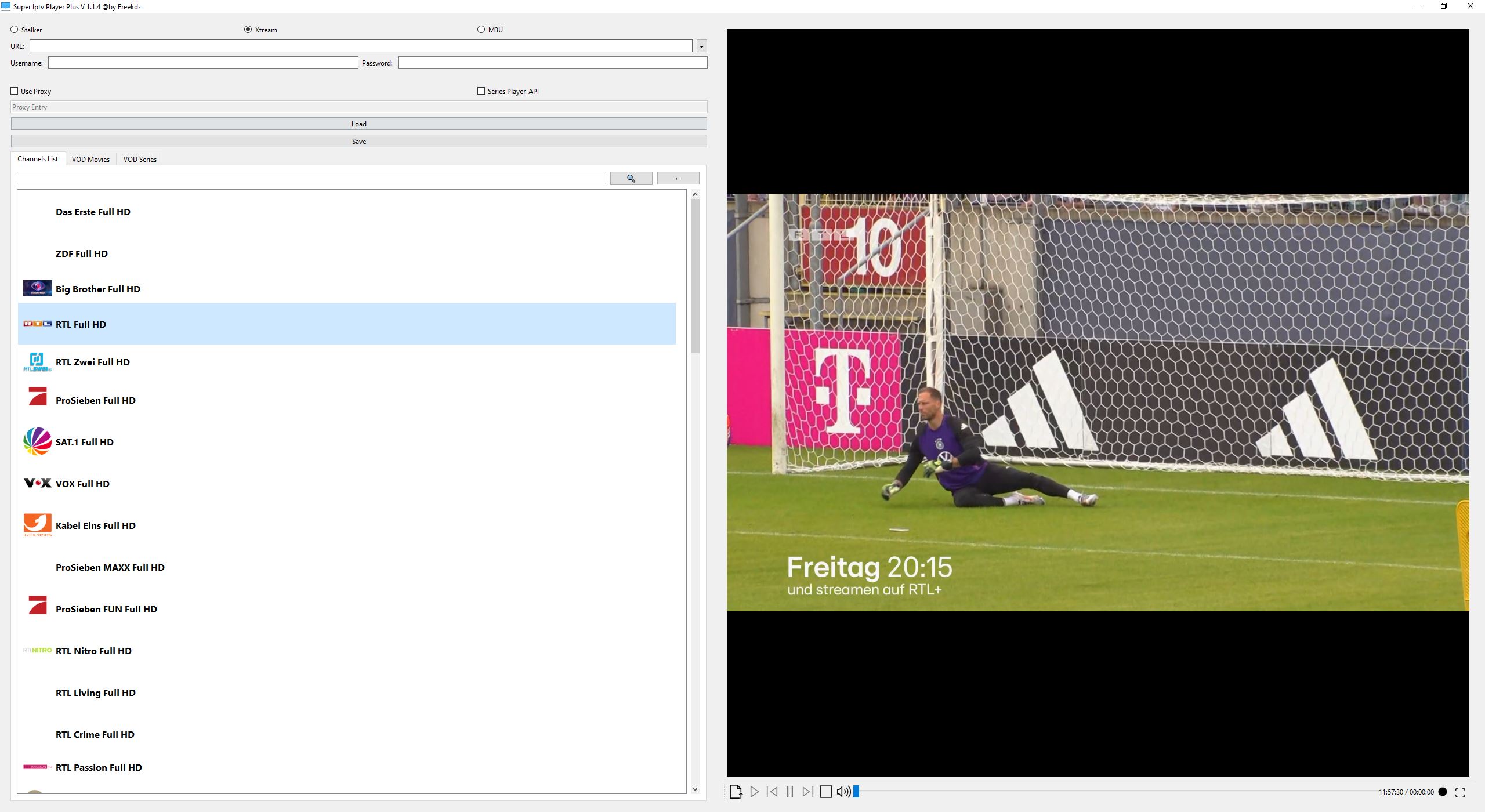Select the RTL Full HD channel name
The image size is (1485, 812).
[81, 324]
